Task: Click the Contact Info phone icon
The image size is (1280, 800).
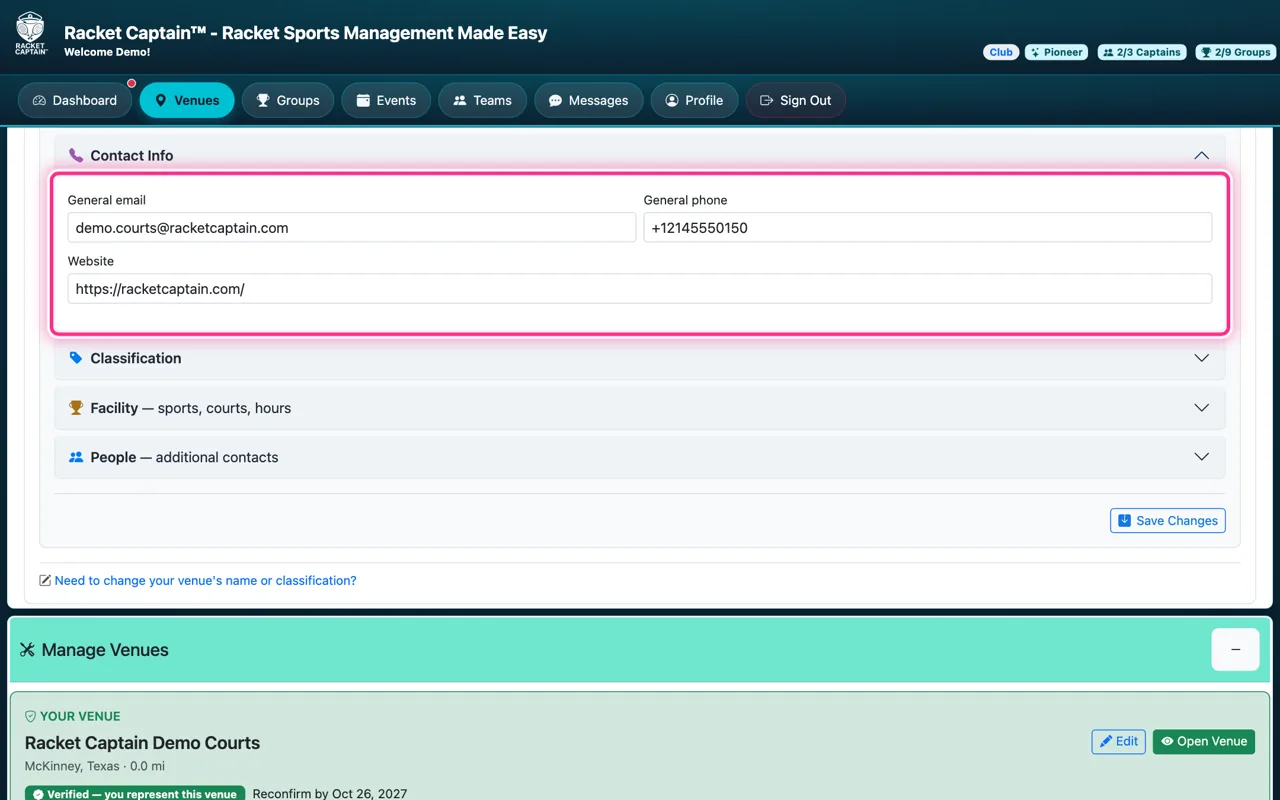Action: point(76,155)
